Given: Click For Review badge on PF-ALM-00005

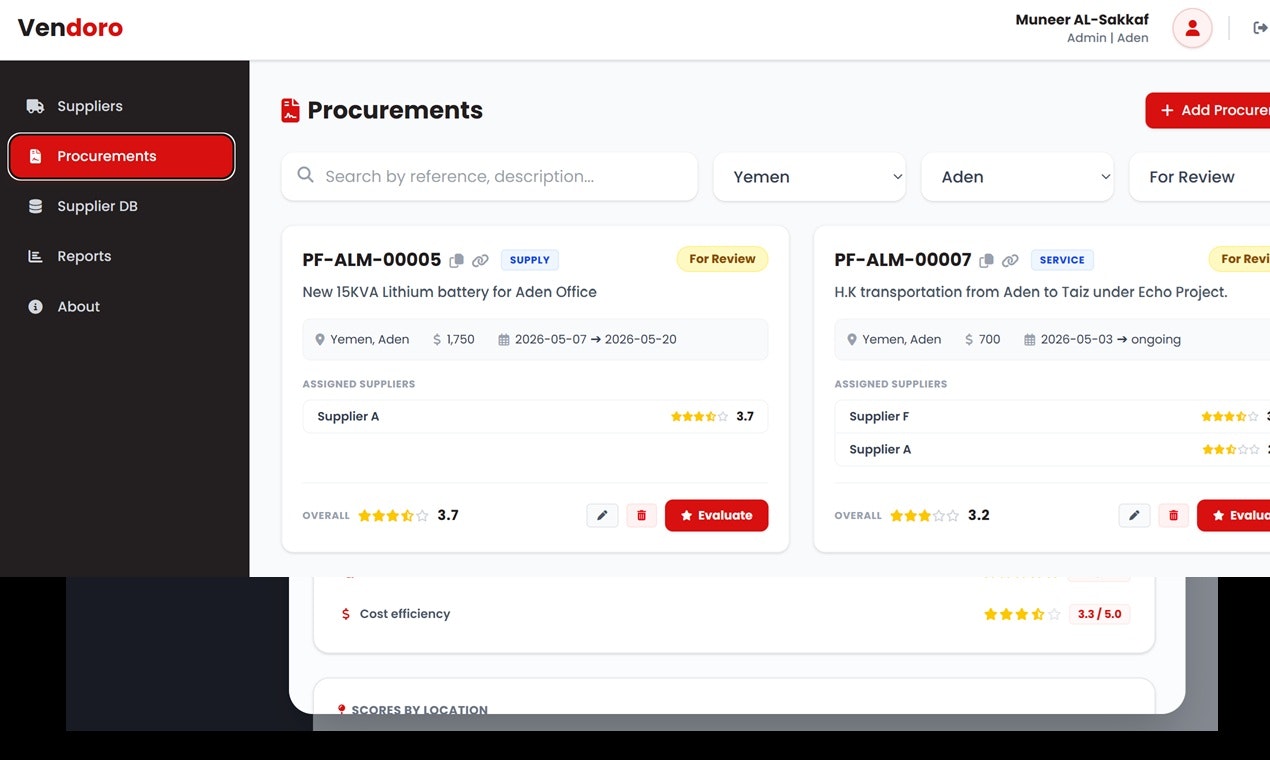Looking at the screenshot, I should pos(722,259).
